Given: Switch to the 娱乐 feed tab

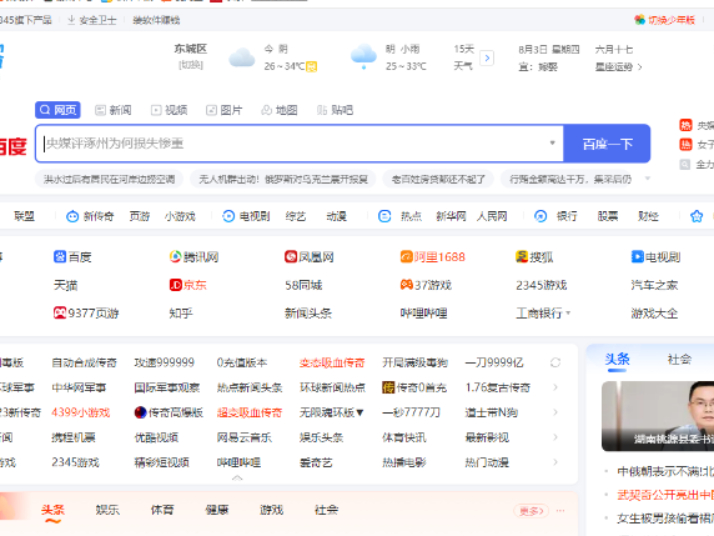Looking at the screenshot, I should (107, 510).
